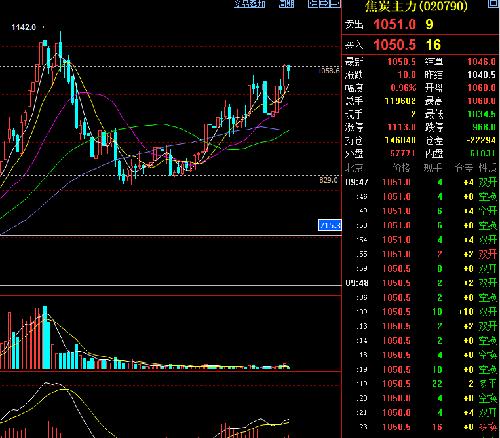
Task: Click the 现手 column header in tick list
Action: [433, 168]
